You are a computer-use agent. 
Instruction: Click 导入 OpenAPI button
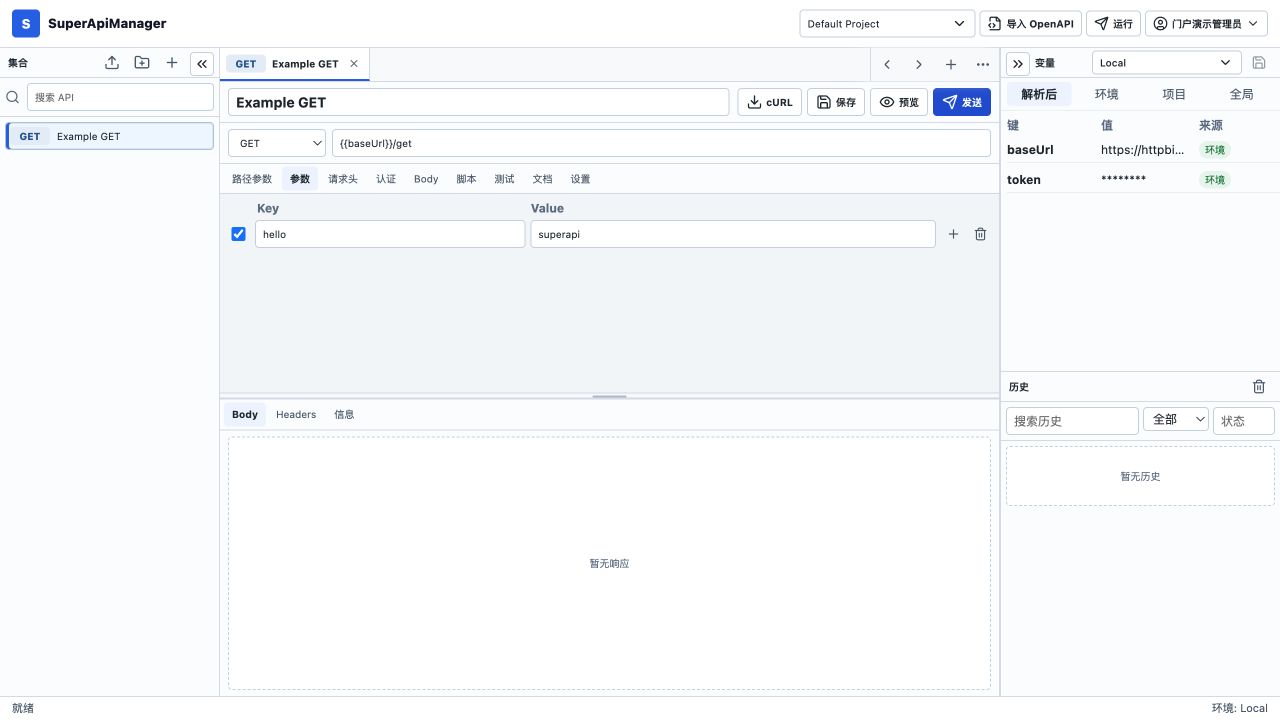coord(1031,23)
